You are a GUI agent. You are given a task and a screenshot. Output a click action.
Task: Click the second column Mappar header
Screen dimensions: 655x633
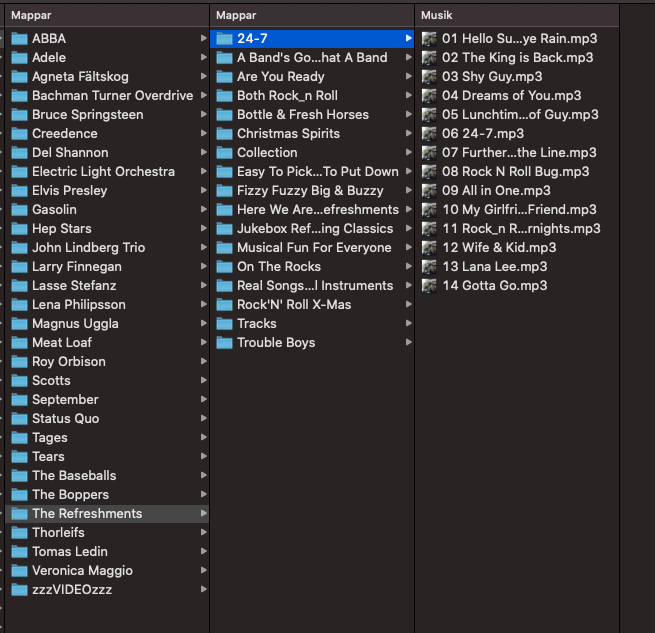312,15
